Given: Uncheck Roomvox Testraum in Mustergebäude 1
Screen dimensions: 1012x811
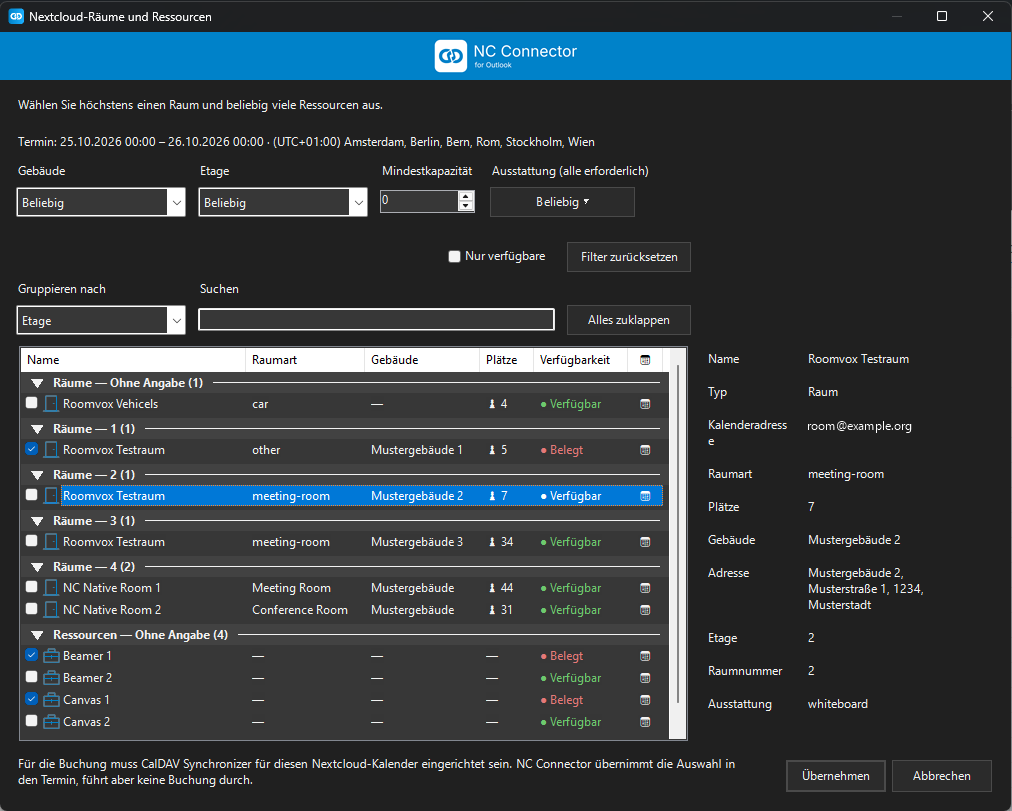Looking at the screenshot, I should (32, 448).
